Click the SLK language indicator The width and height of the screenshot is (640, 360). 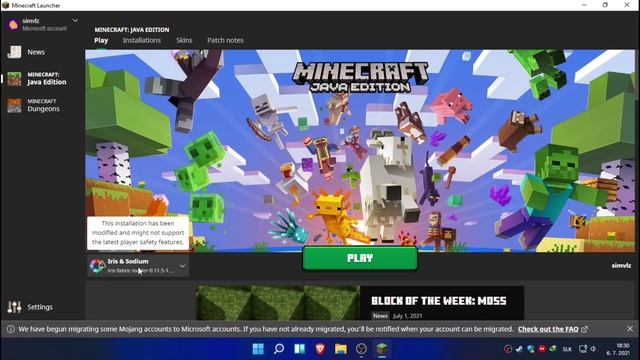(567, 349)
